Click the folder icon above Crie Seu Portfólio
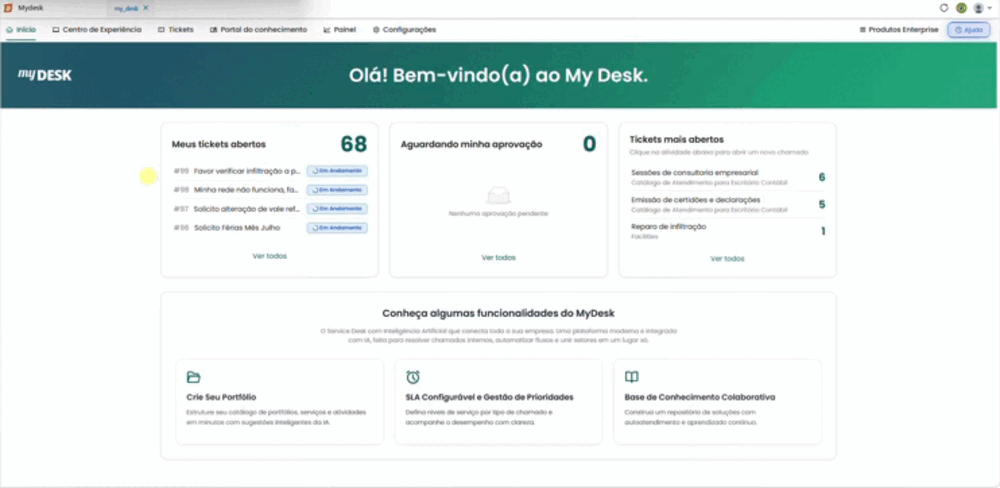 193,377
